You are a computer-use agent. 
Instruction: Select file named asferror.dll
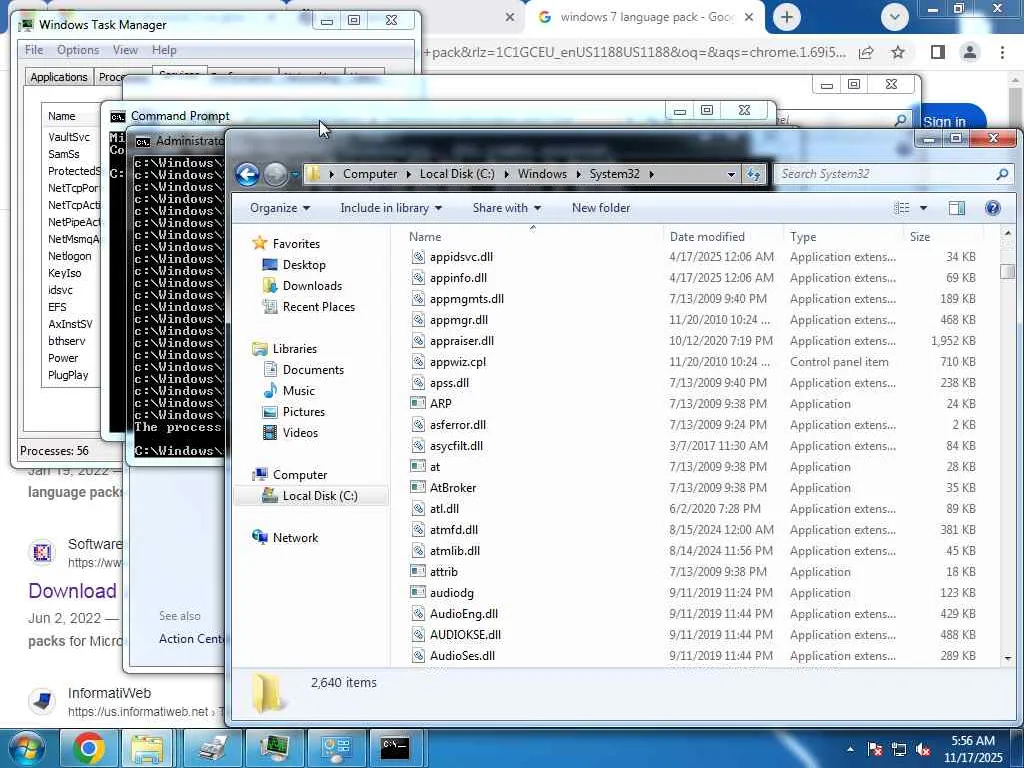click(x=458, y=424)
